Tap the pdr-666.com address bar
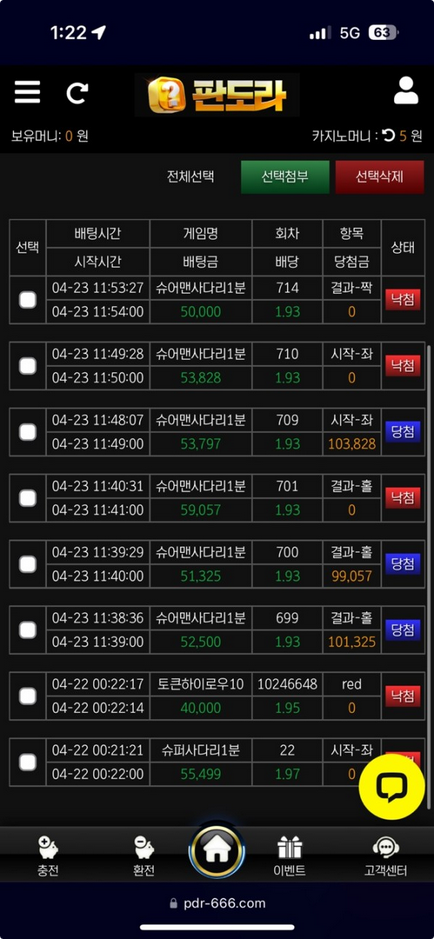This screenshot has height=939, width=434. coord(217,903)
